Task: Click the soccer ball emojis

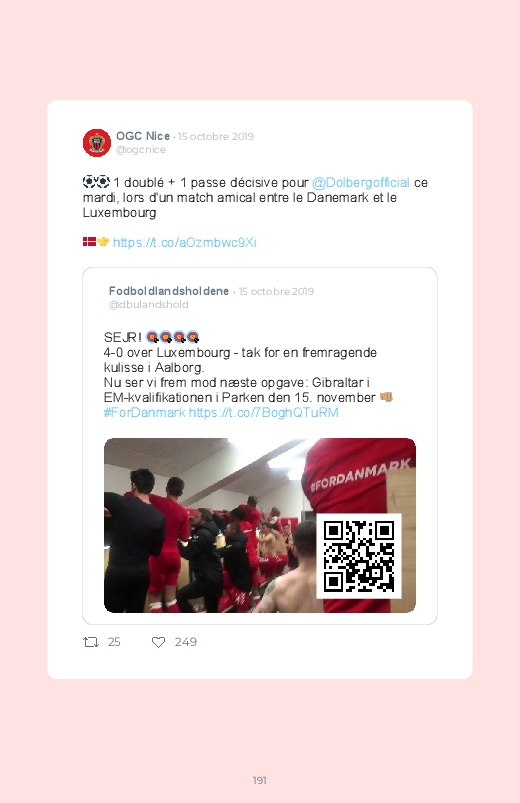Action: pyautogui.click(x=96, y=182)
